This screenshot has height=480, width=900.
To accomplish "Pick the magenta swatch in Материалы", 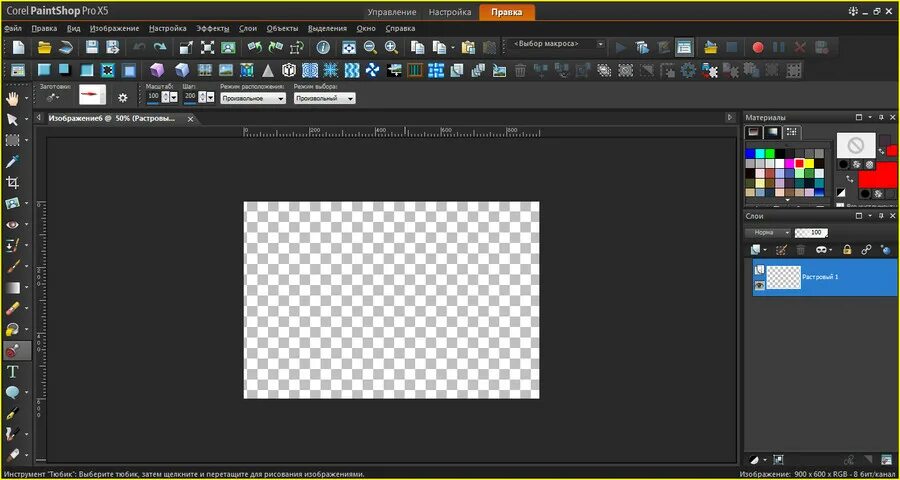I will 789,163.
